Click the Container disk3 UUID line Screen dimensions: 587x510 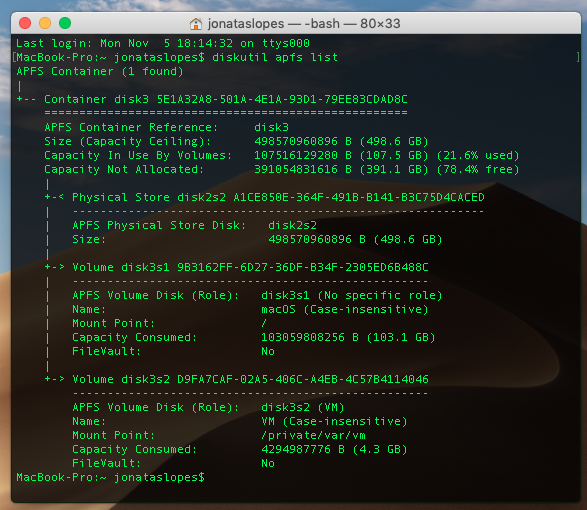click(226, 99)
